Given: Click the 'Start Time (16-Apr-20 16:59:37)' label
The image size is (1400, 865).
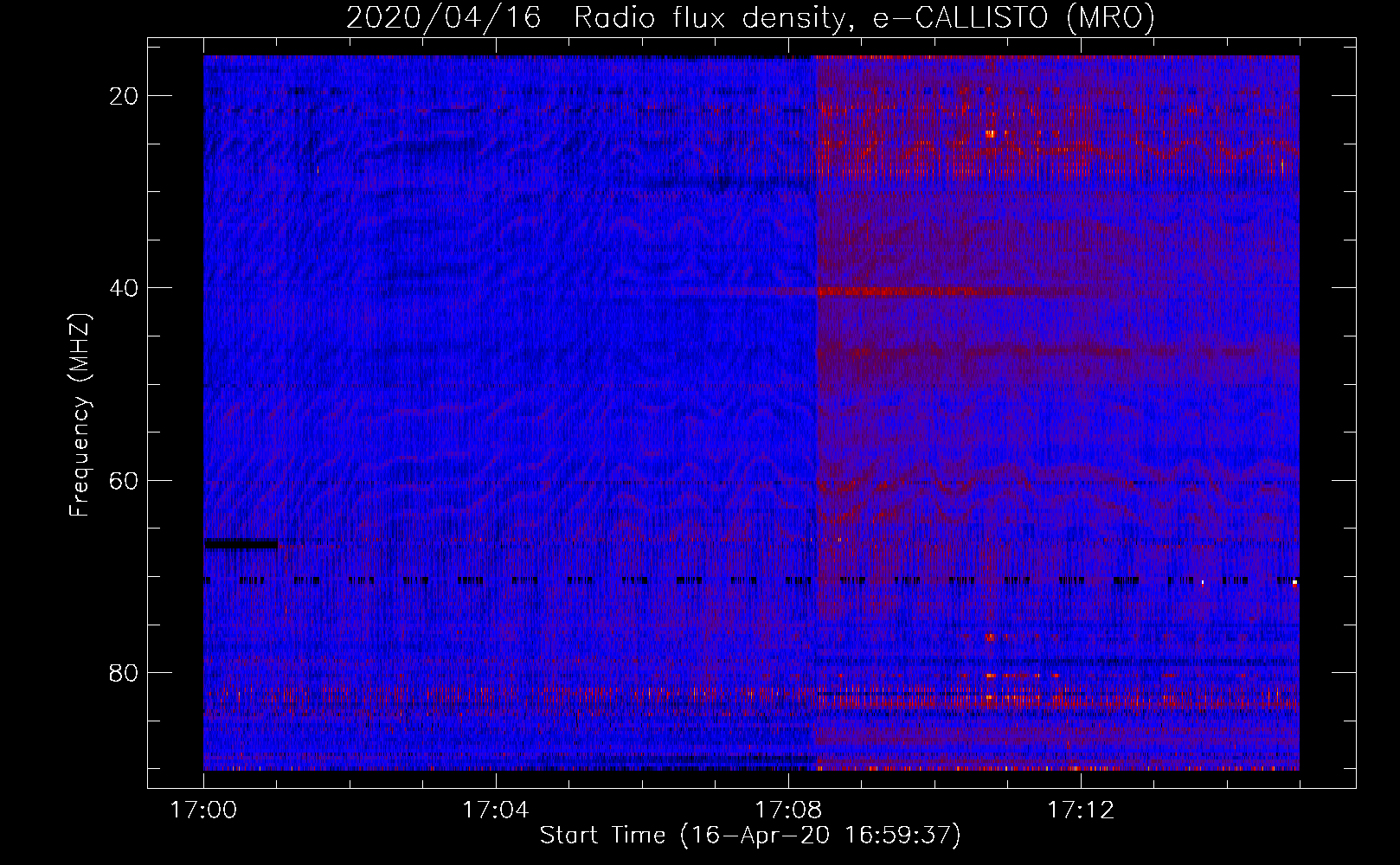Looking at the screenshot, I should [750, 836].
